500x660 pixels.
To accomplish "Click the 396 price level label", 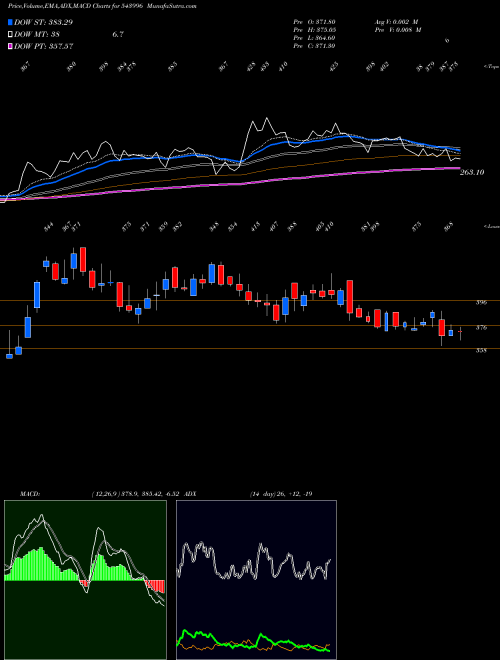I will pyautogui.click(x=481, y=302).
